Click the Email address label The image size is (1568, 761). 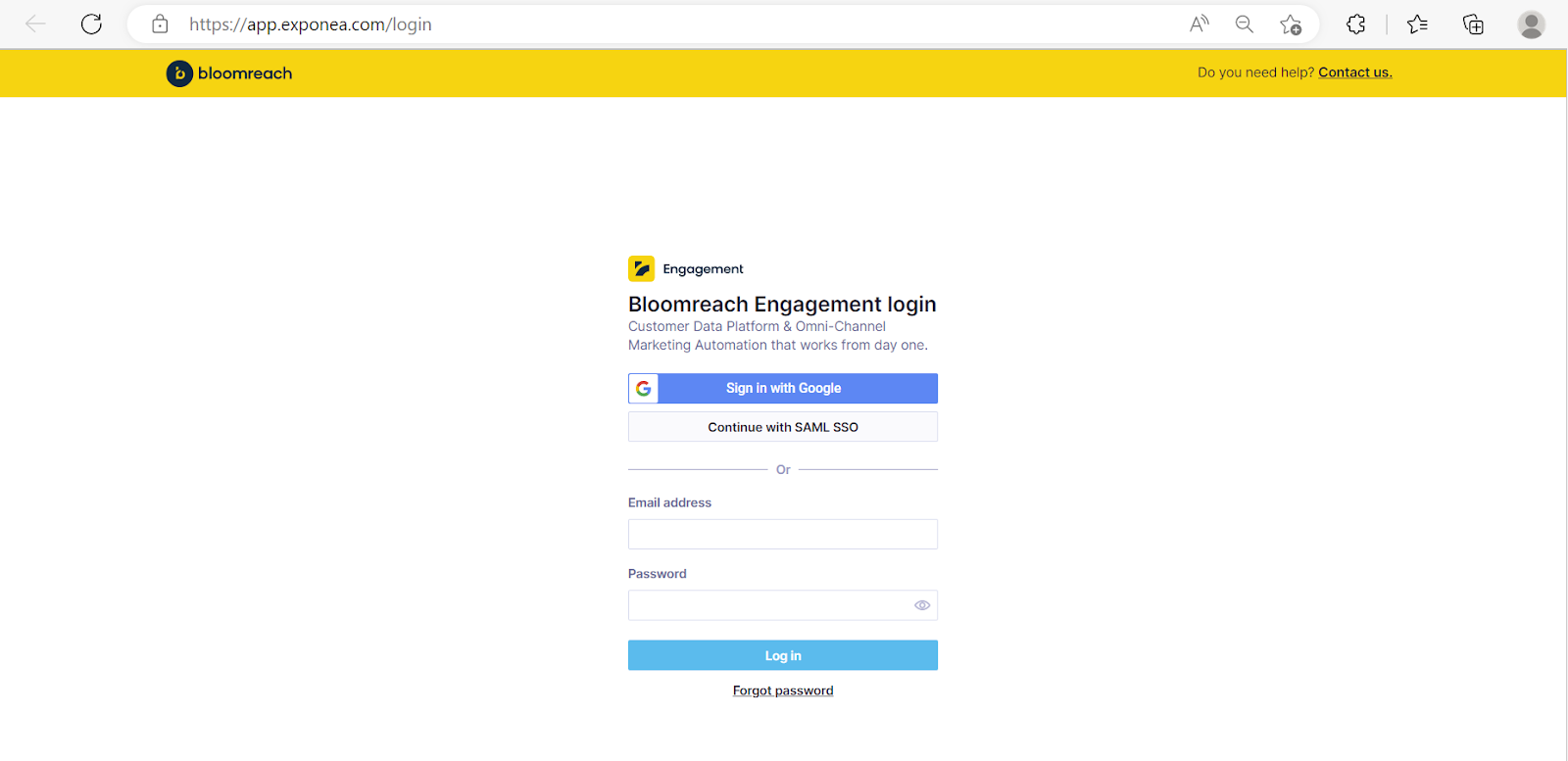(669, 502)
